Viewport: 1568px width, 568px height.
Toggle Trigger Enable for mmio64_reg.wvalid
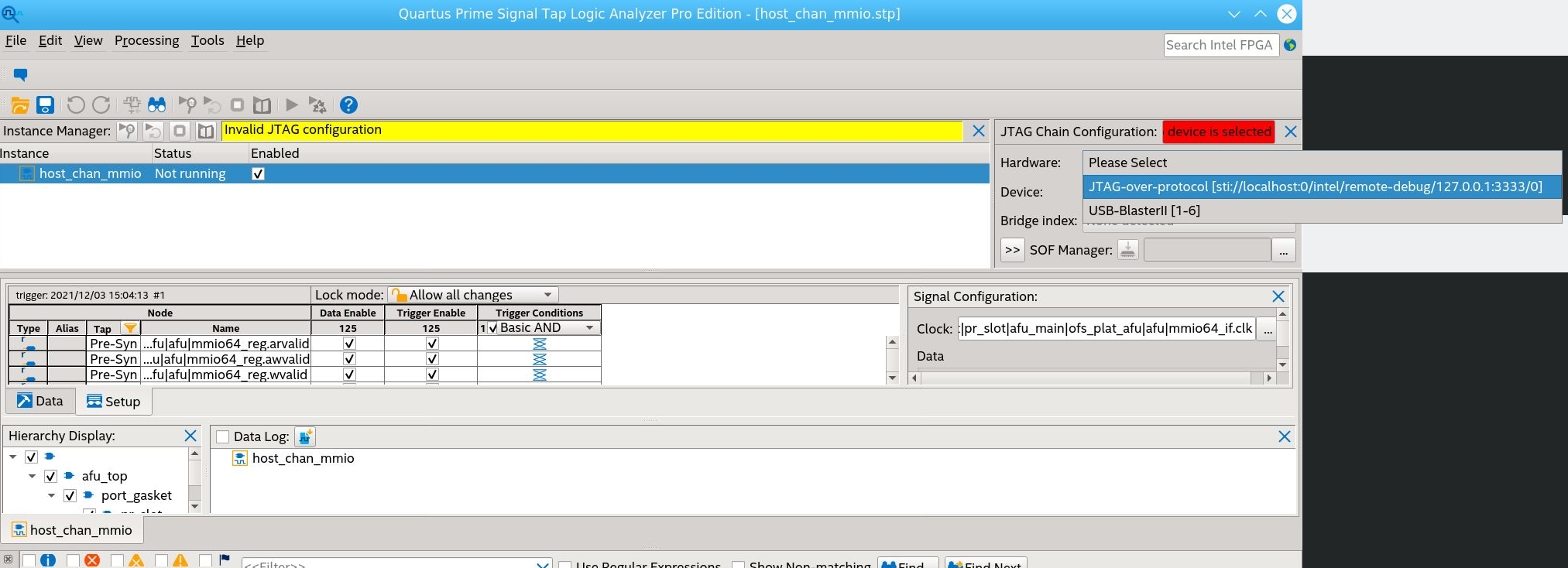click(x=432, y=375)
